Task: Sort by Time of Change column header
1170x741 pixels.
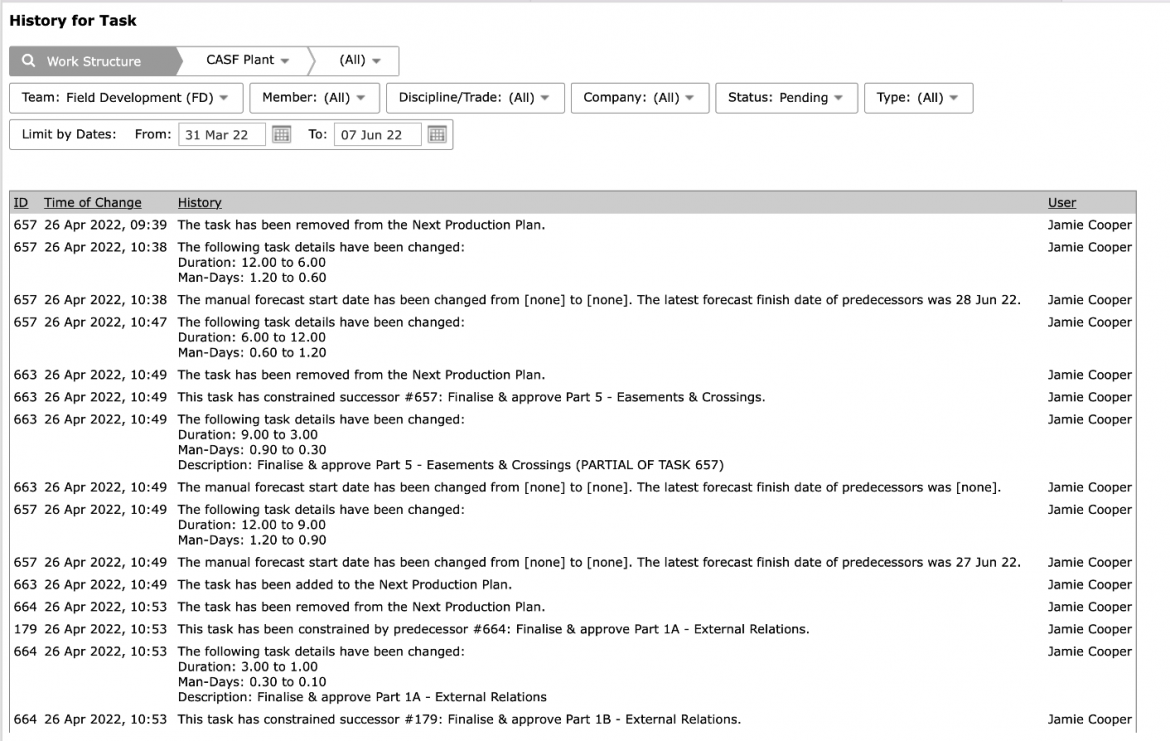Action: 93,202
